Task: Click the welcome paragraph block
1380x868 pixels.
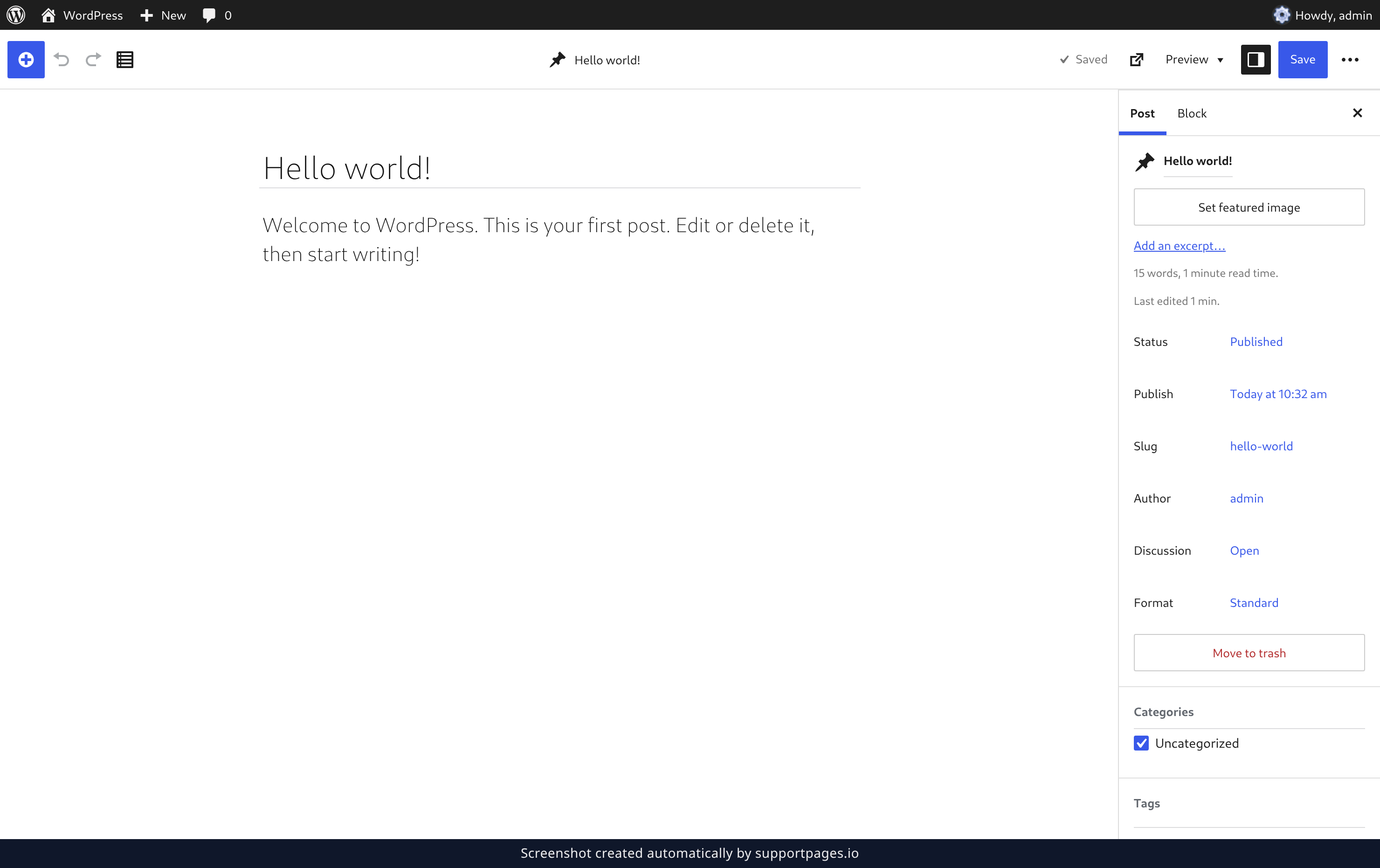Action: pos(560,240)
